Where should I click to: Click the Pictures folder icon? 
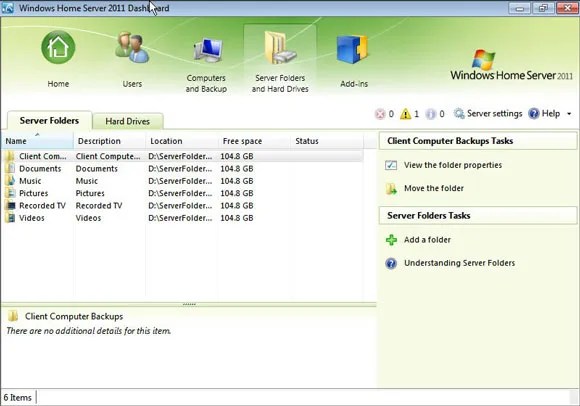[x=10, y=193]
